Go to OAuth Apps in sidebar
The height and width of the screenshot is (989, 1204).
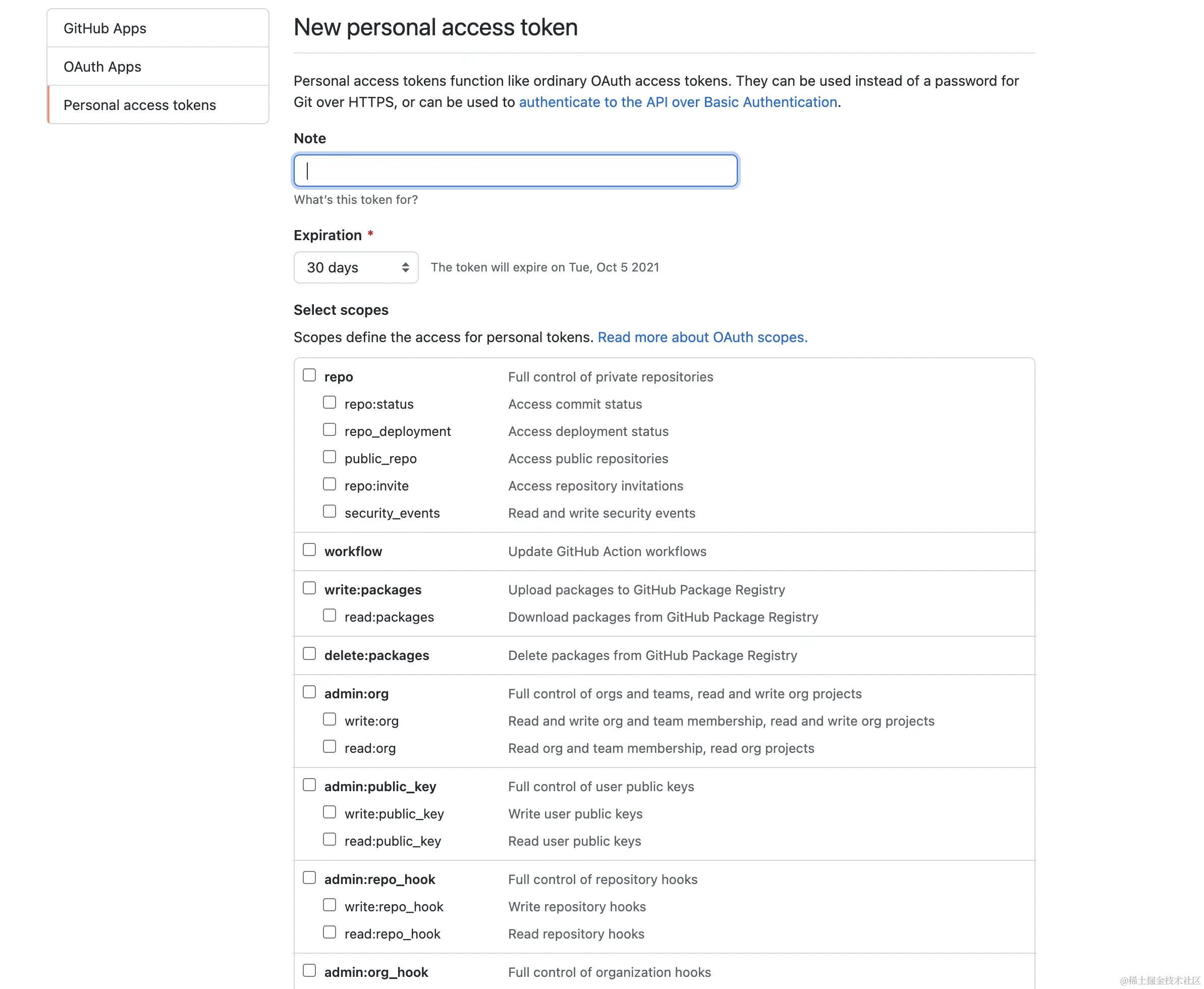[x=102, y=67]
